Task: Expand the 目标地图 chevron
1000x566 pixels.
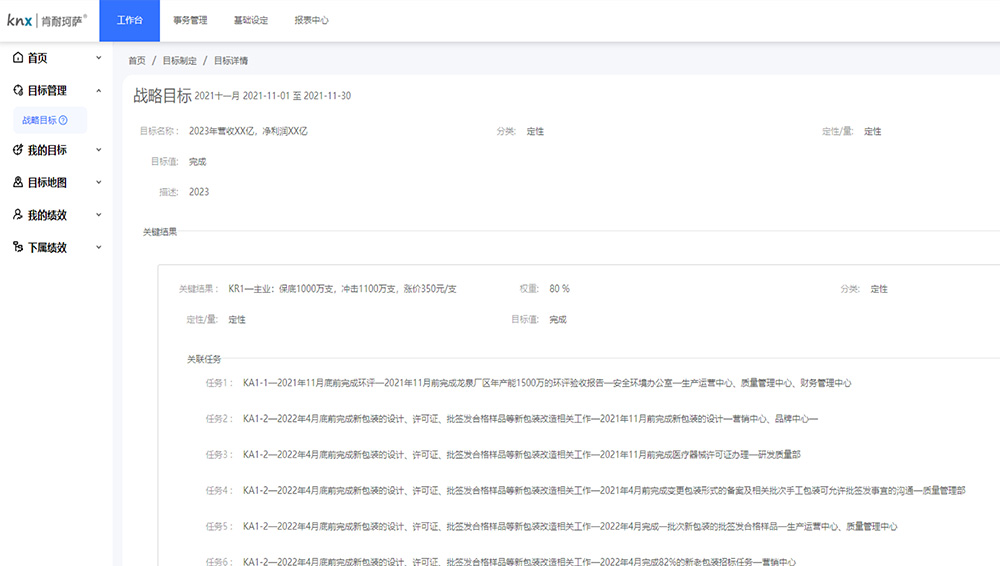Action: 99,182
